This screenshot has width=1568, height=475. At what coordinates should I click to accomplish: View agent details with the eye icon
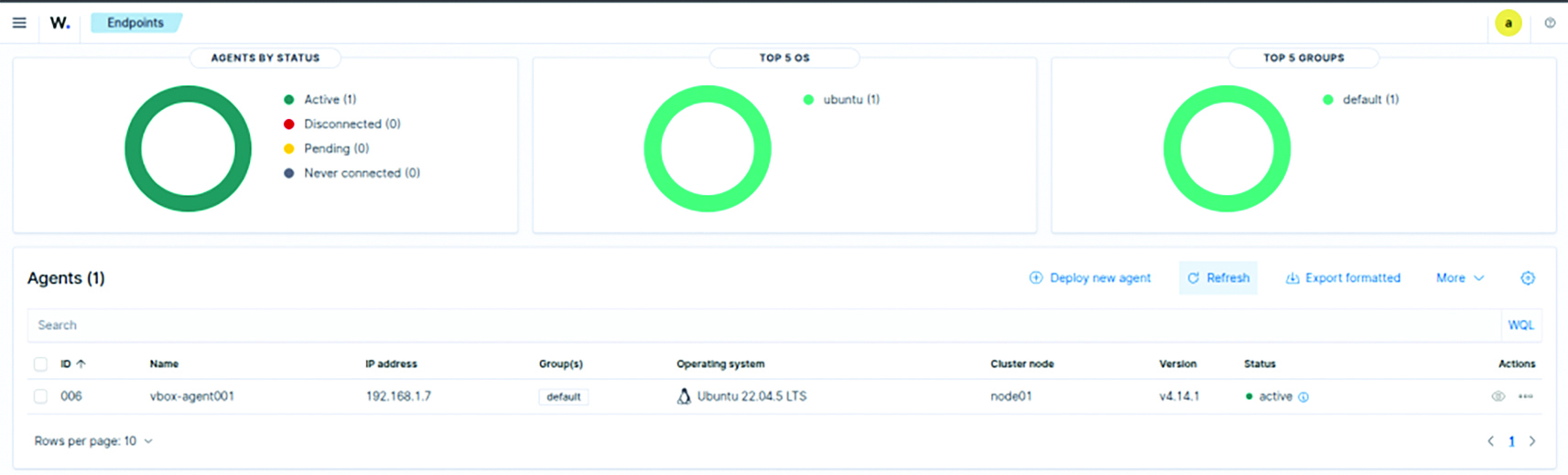tap(1498, 396)
